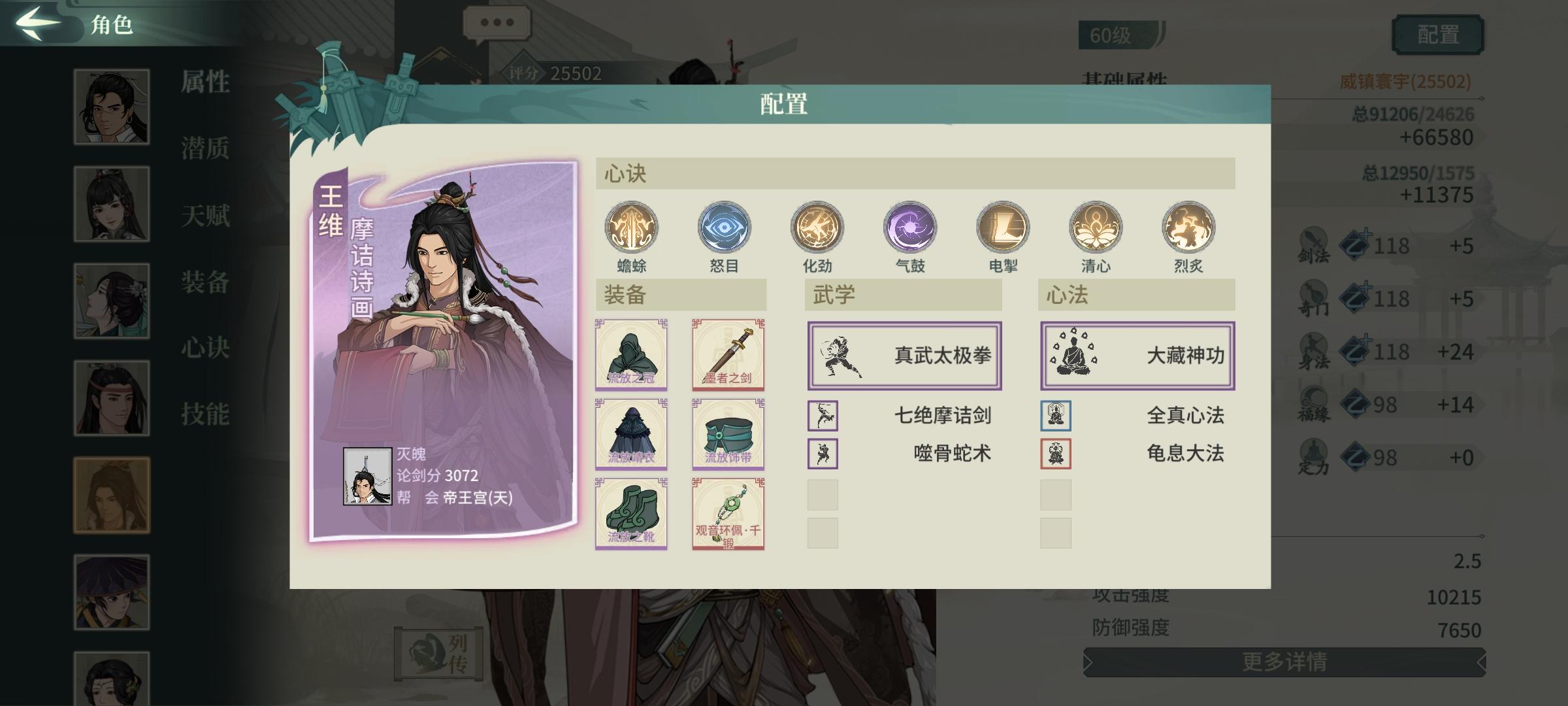Image resolution: width=1568 pixels, height=706 pixels.
Task: Open the 流放之冠 hood equipment slot
Action: [x=631, y=354]
